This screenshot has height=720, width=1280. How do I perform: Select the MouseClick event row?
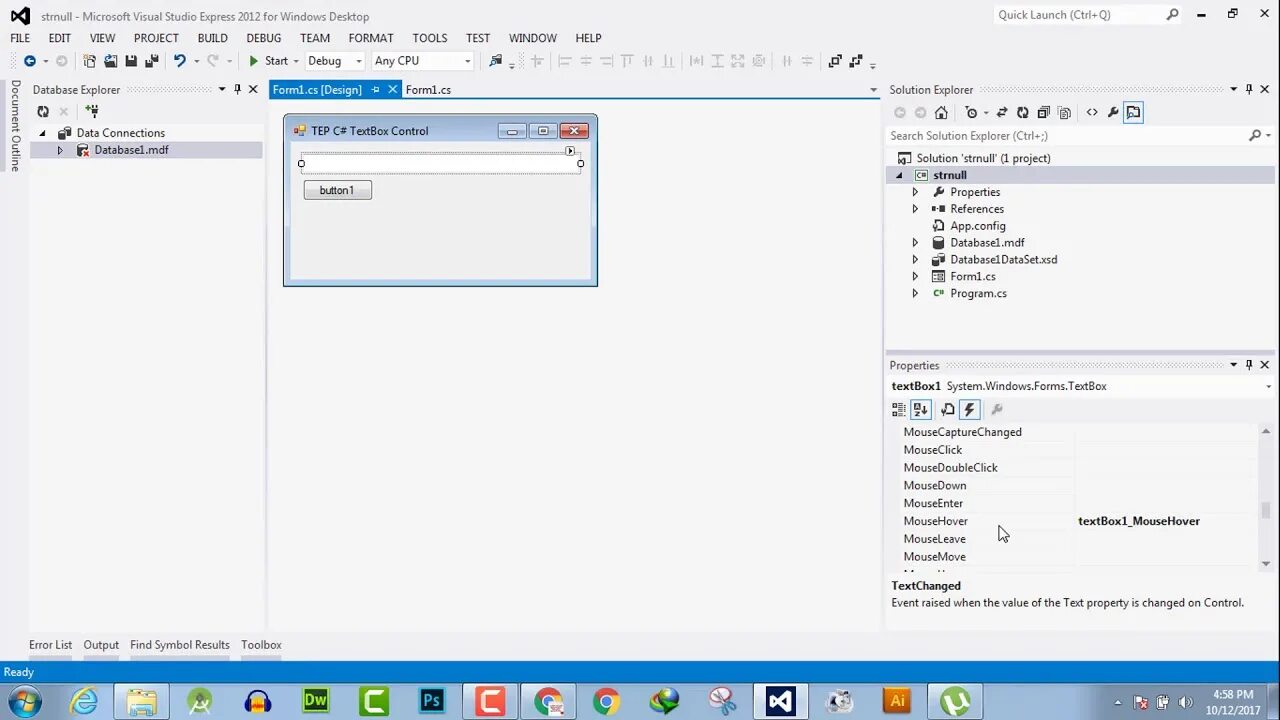1080,450
